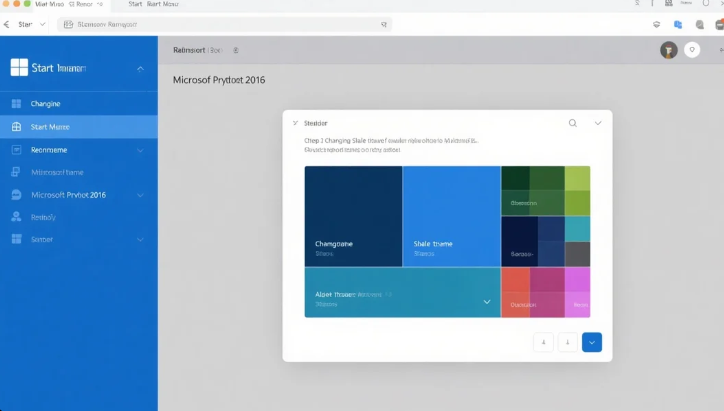
Task: Collapse the Steider dialog left chevron
Action: click(295, 123)
